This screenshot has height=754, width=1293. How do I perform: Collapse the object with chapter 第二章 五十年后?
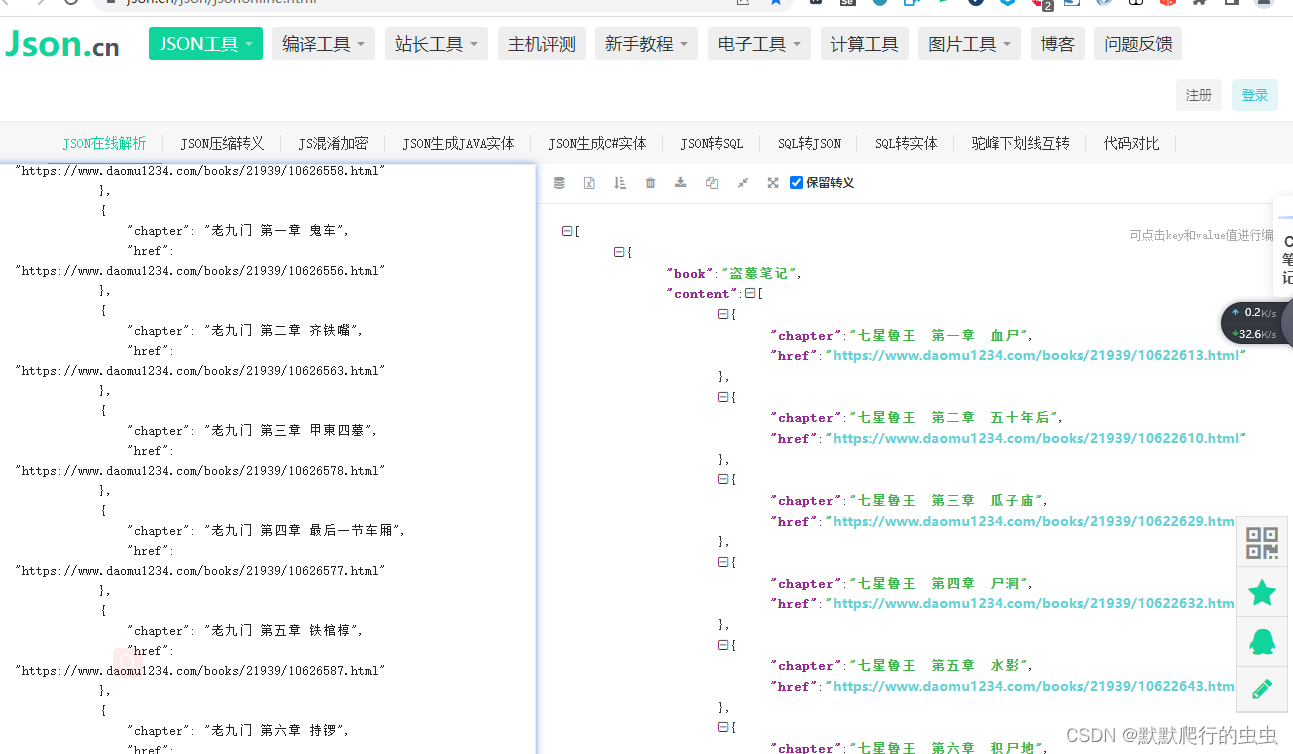pyautogui.click(x=723, y=397)
